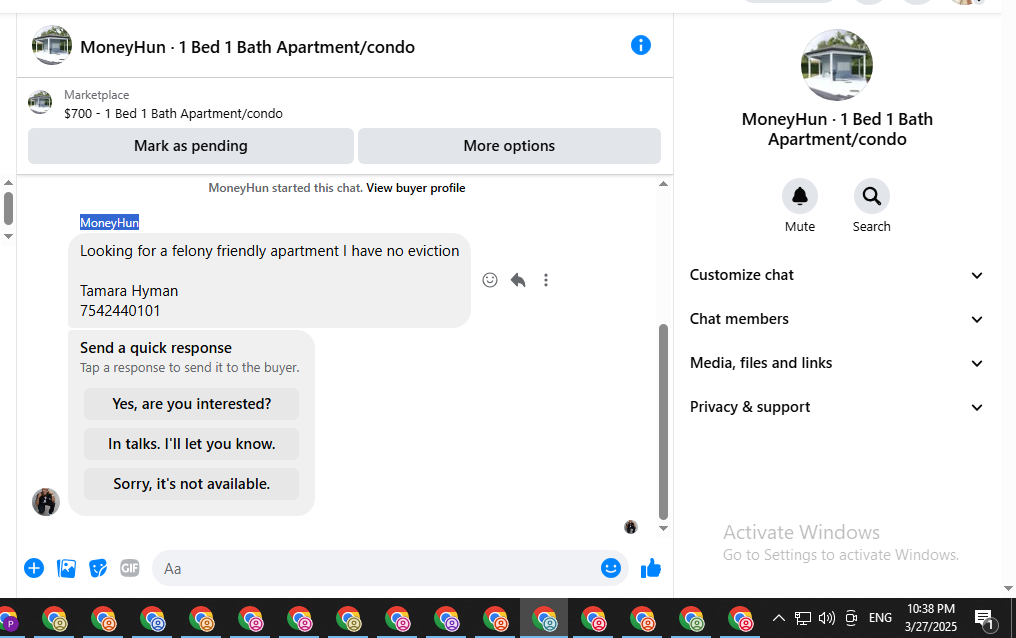The height and width of the screenshot is (638, 1016).
Task: Click the $700 Marketplace listing title
Action: 173,114
